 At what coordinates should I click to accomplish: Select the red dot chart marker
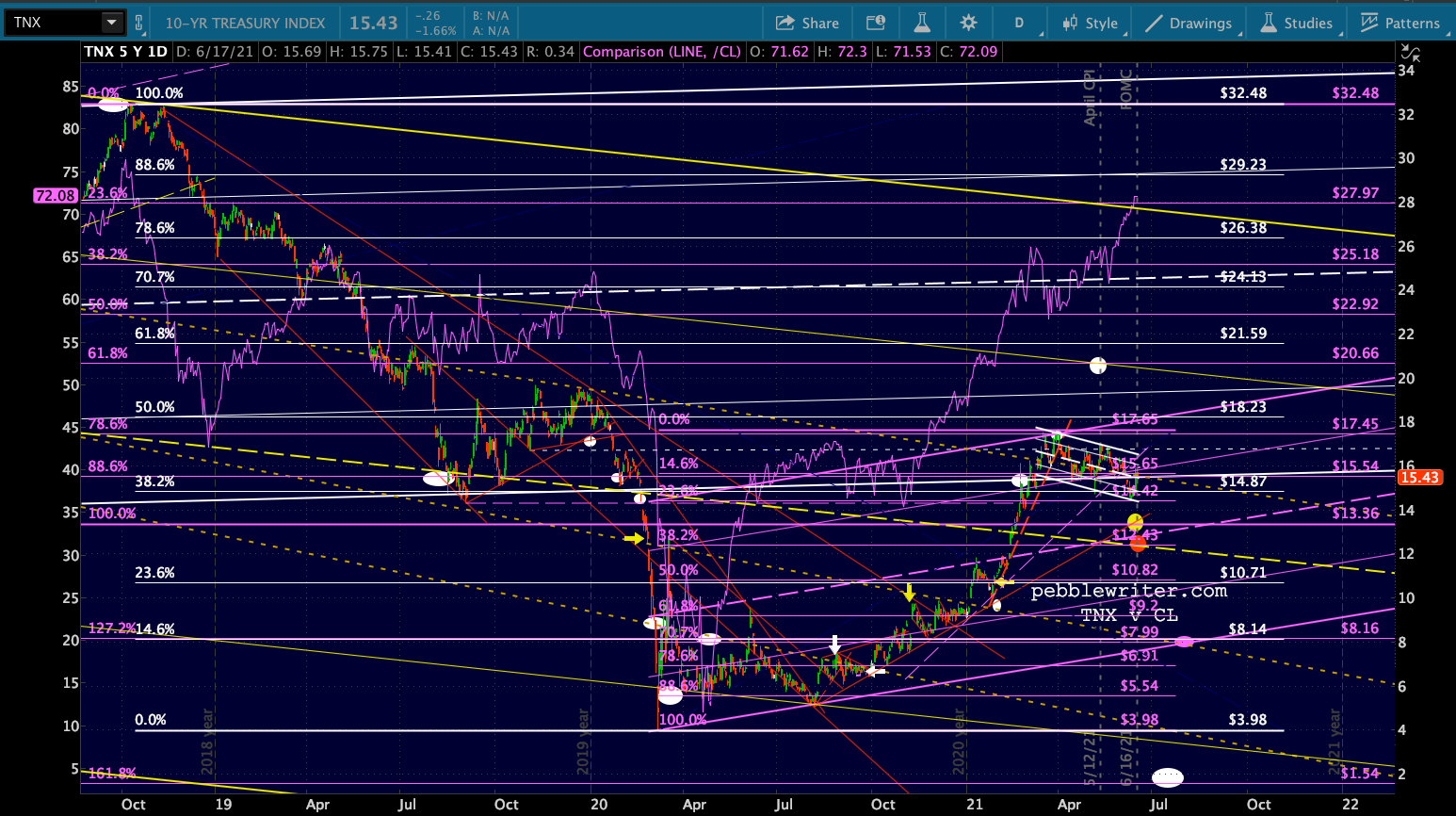1139,543
